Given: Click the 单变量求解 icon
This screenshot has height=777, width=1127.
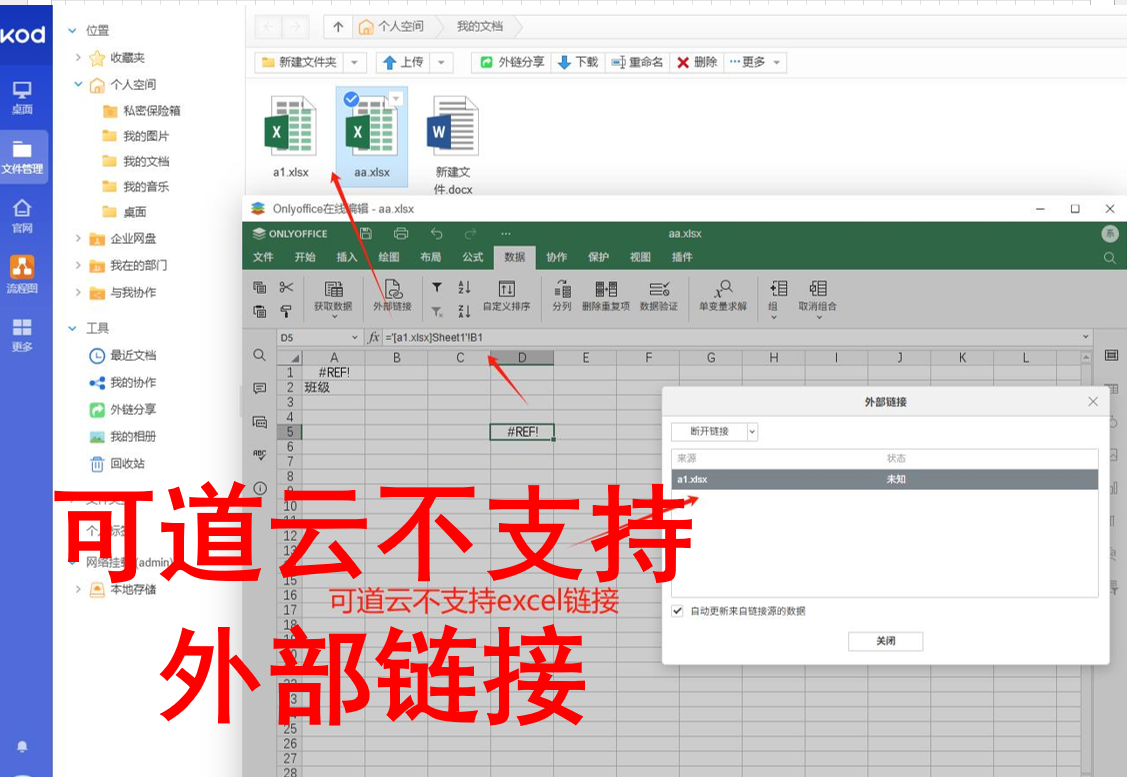Looking at the screenshot, I should pos(723,296).
